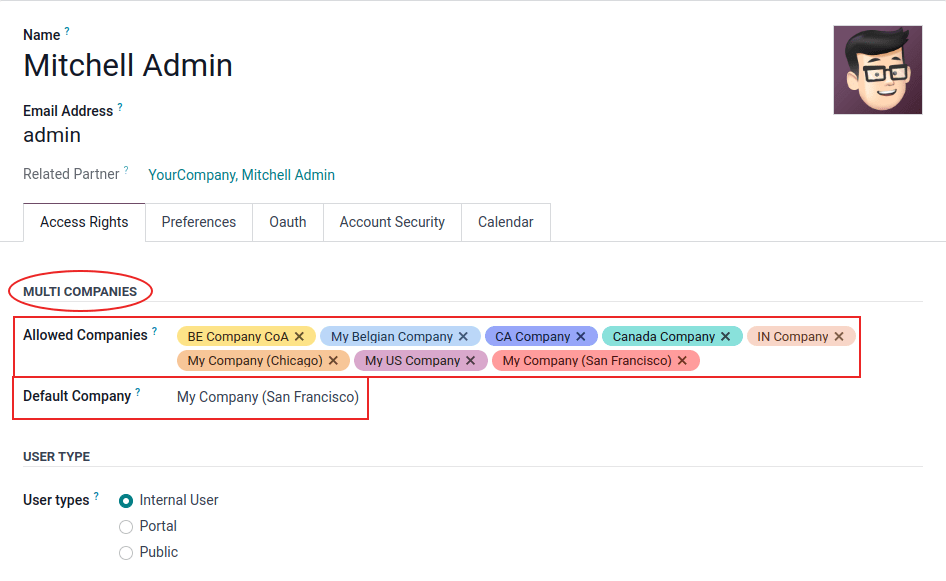Open the Default Company dropdown field
Image resolution: width=946 pixels, height=581 pixels.
[267, 397]
